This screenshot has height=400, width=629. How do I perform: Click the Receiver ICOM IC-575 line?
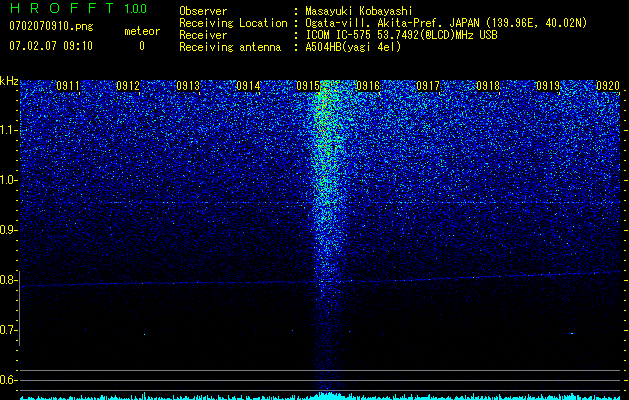(x=401, y=35)
